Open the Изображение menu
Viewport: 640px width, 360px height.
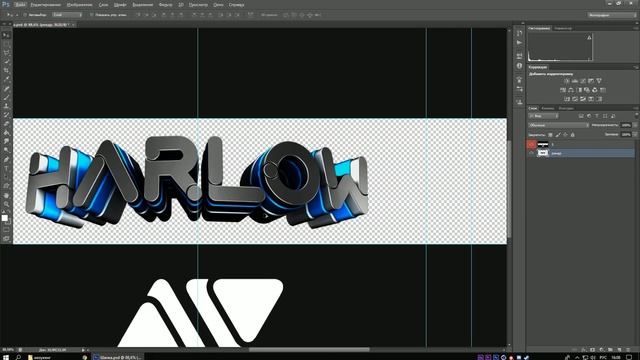click(80, 5)
